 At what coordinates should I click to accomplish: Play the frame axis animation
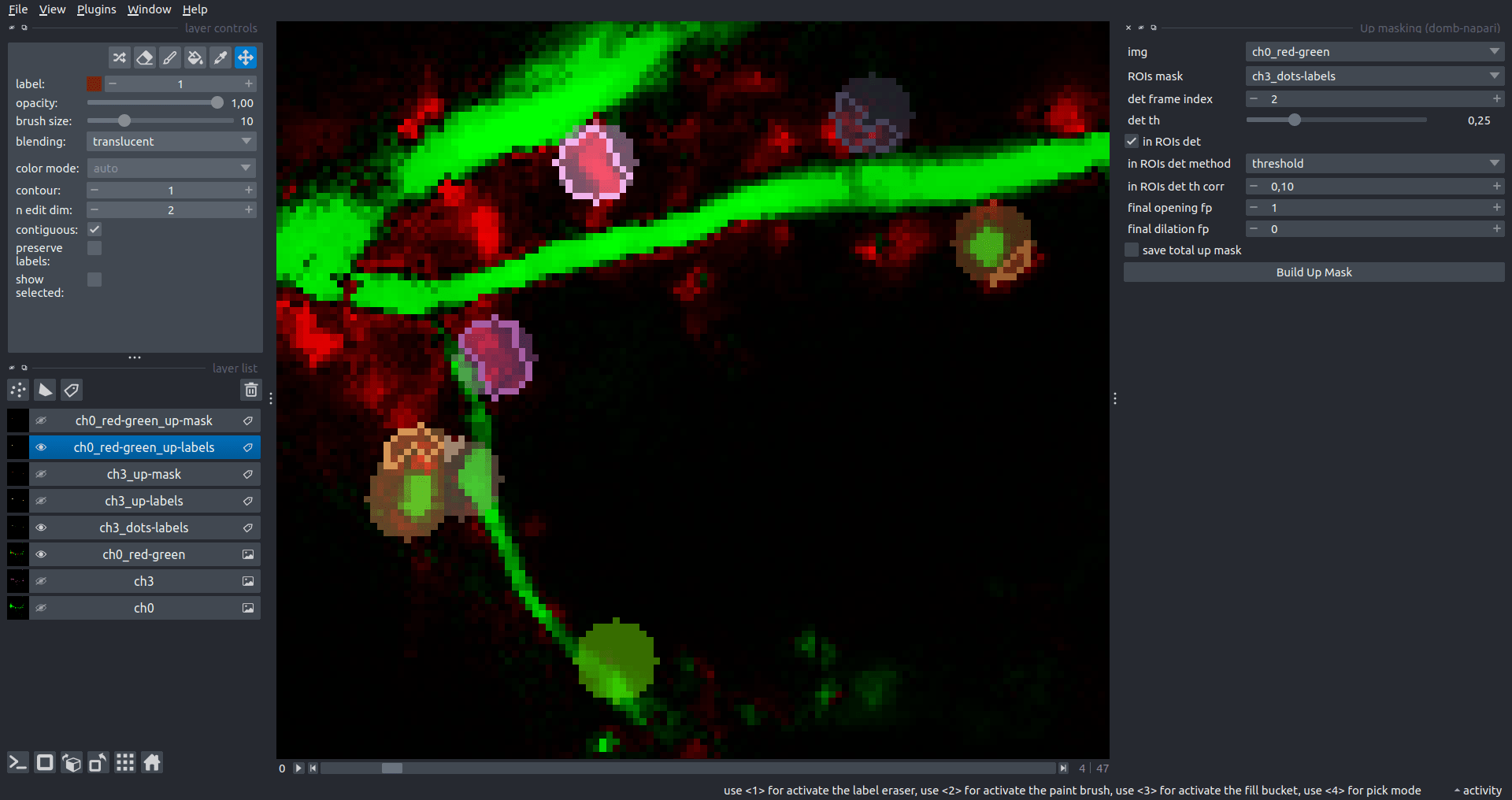pos(298,768)
